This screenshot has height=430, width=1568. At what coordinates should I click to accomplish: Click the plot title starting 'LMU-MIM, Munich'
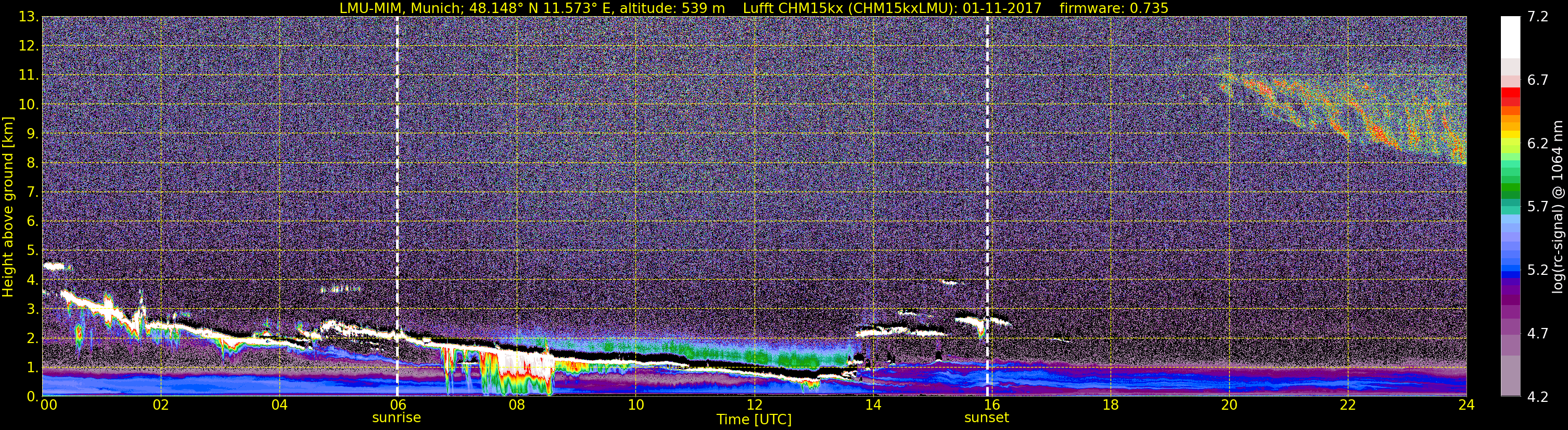pos(754,8)
